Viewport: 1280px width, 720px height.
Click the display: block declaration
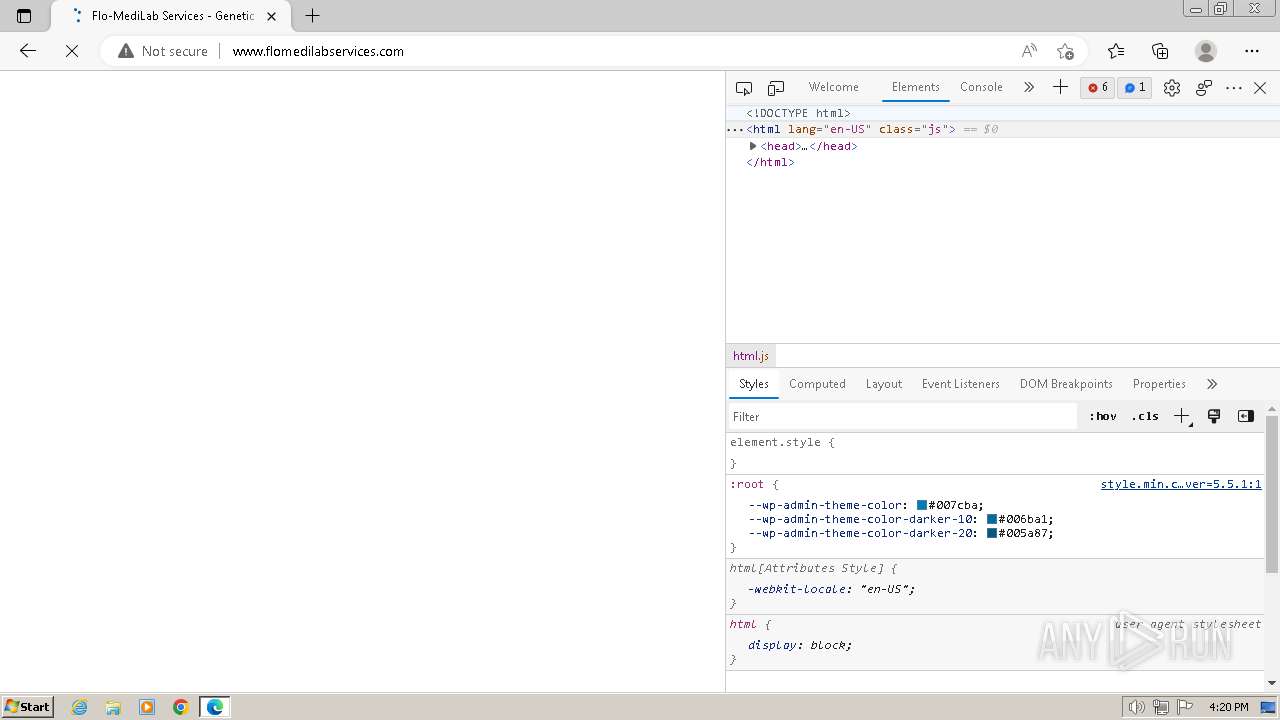coord(800,645)
